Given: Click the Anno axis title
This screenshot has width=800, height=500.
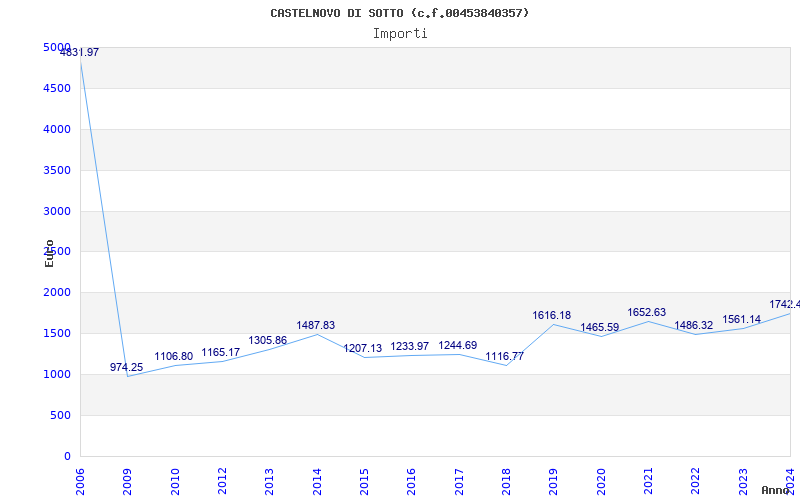Looking at the screenshot, I should [x=776, y=490].
